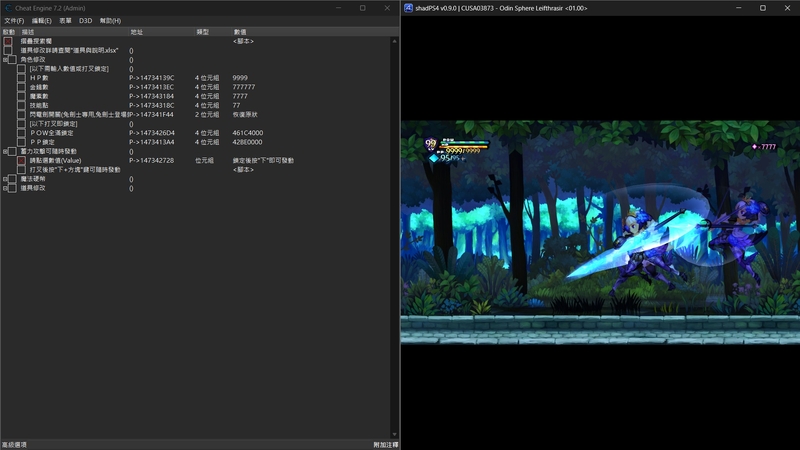Click the value 77 in the address list
800x450 pixels.
point(236,106)
